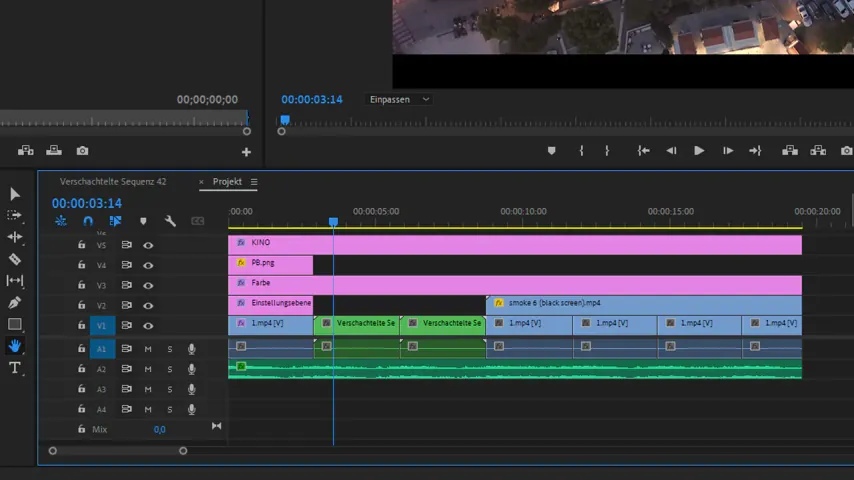854x480 pixels.
Task: Activate the Selection arrow tool
Action: [x=15, y=194]
